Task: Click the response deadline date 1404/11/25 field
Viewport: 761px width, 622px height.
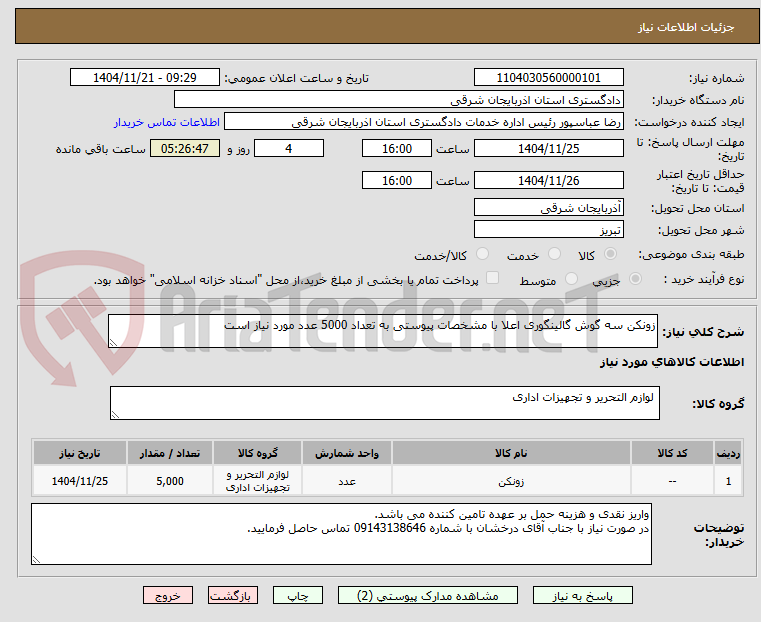Action: 548,148
